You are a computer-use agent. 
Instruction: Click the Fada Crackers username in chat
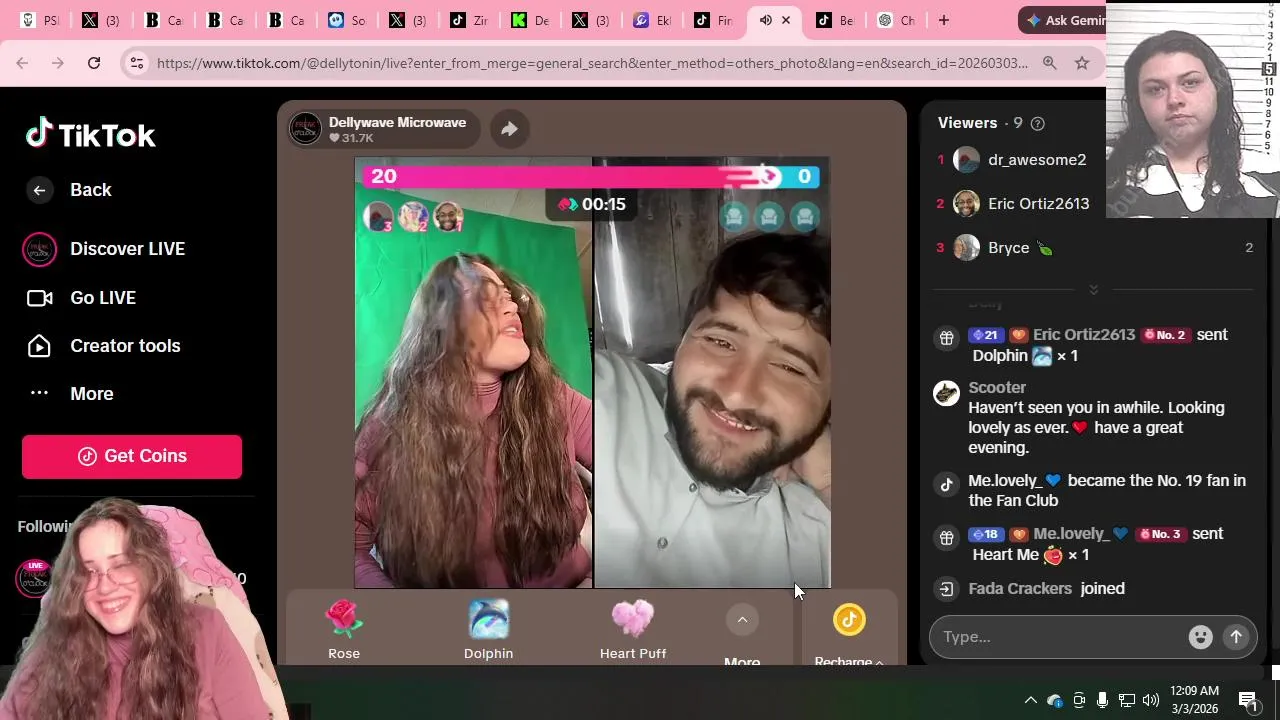click(1020, 589)
